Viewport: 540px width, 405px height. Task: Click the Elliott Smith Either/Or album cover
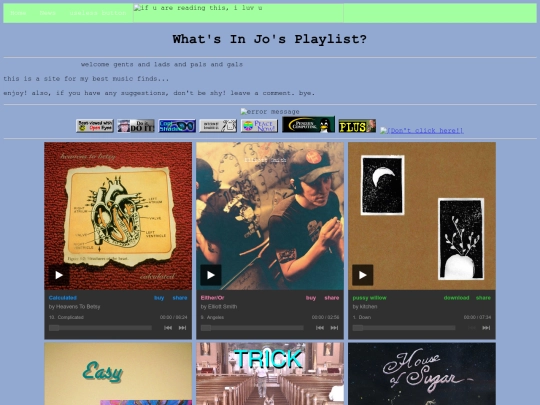[x=270, y=216]
